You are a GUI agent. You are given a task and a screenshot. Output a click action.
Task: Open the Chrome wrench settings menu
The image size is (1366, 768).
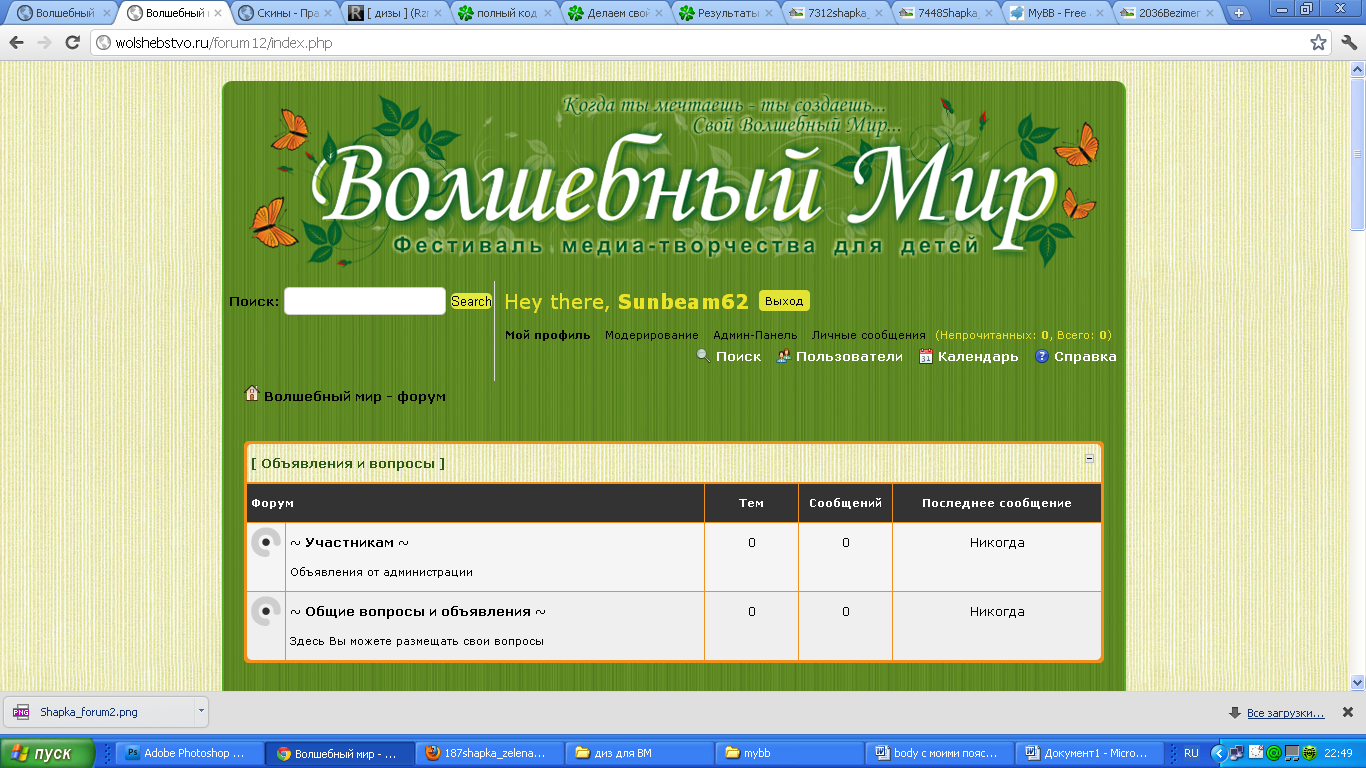point(1348,43)
